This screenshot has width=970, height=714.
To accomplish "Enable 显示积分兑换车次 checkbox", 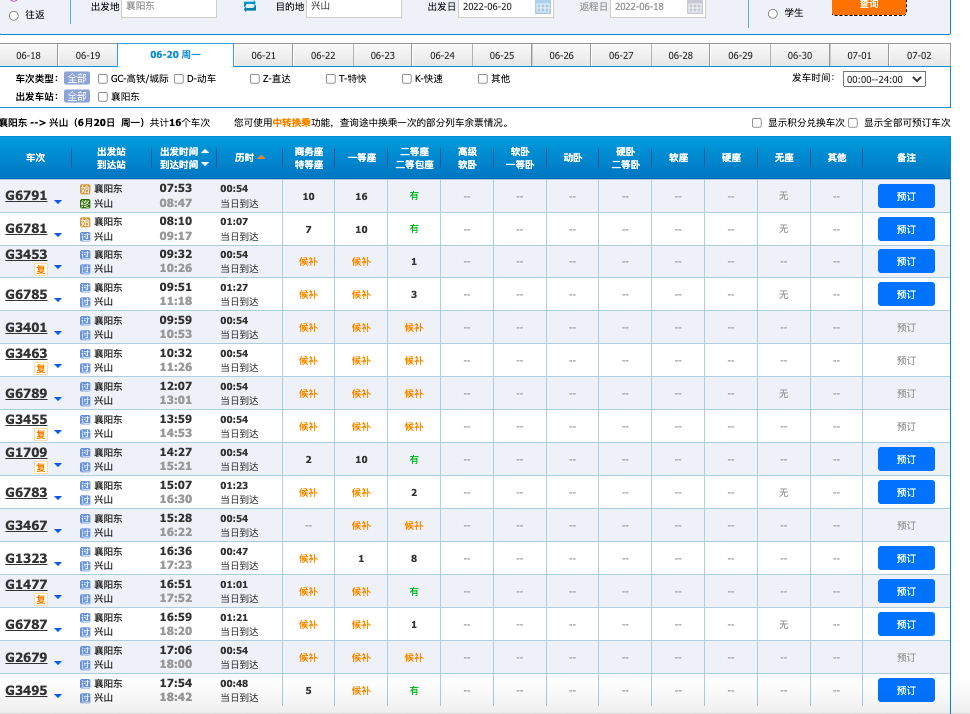I will coord(757,123).
